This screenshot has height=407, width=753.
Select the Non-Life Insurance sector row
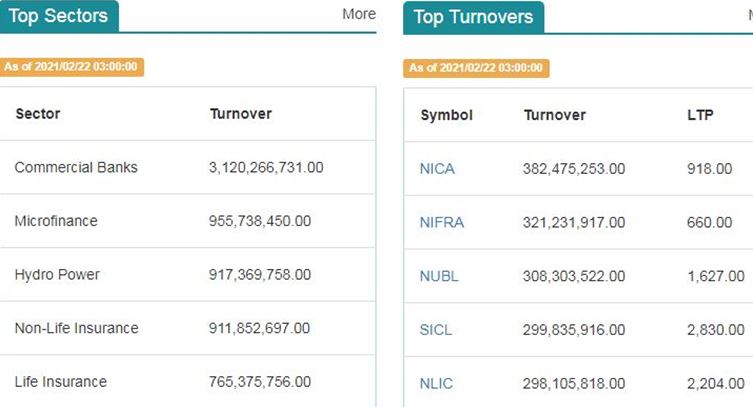coord(187,329)
